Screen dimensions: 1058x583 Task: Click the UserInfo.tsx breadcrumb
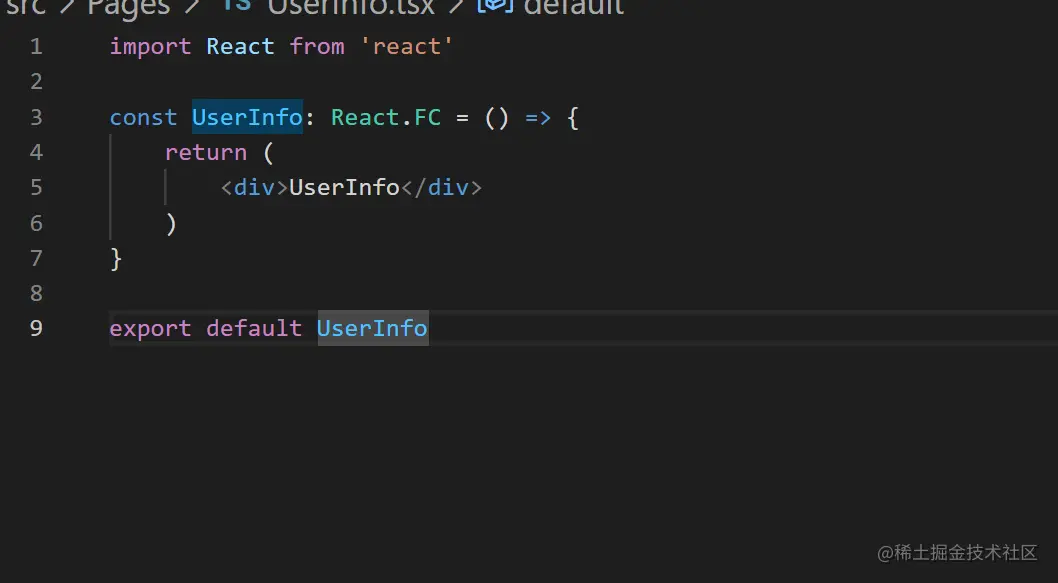click(351, 7)
